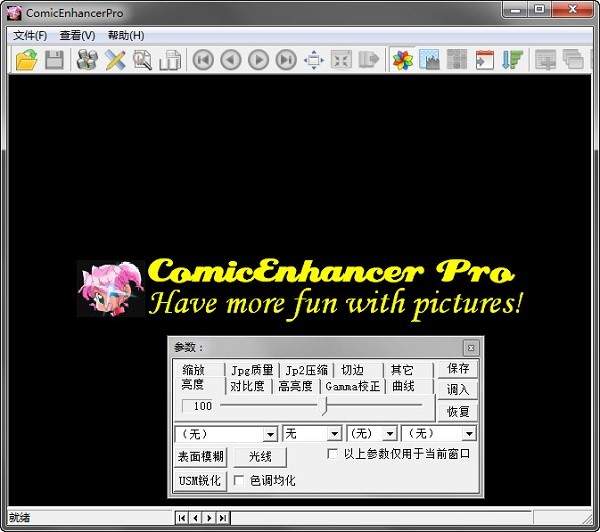Image resolution: width=600 pixels, height=532 pixels.
Task: Open the 帮助(H) menu
Action: [126, 36]
